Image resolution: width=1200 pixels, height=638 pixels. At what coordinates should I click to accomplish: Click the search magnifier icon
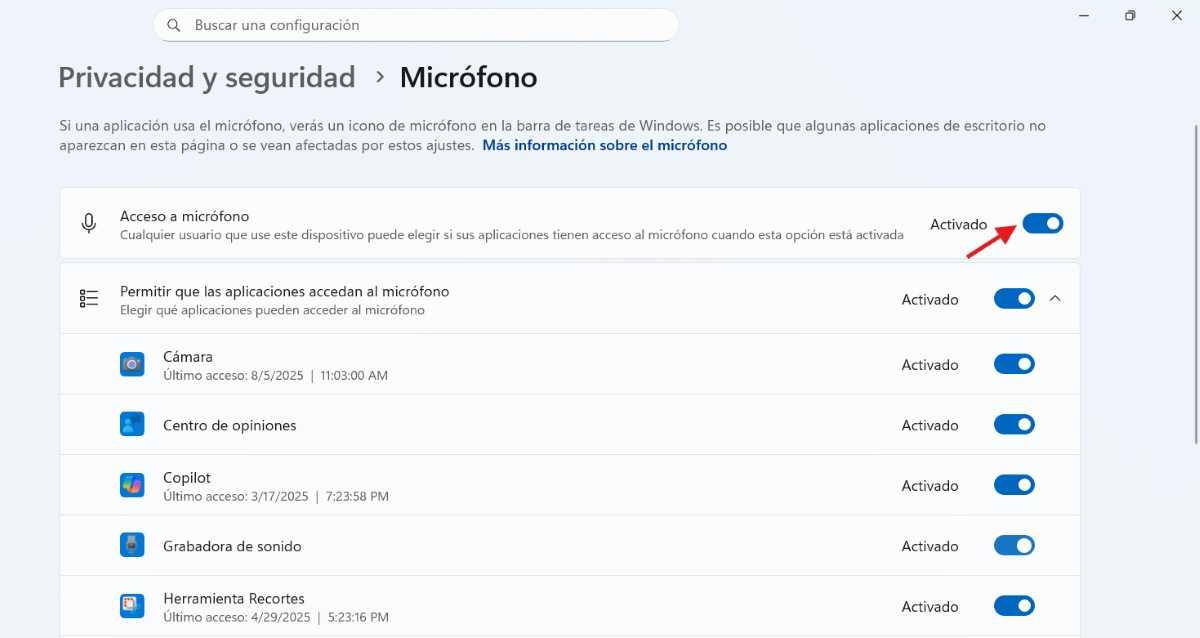(x=174, y=24)
